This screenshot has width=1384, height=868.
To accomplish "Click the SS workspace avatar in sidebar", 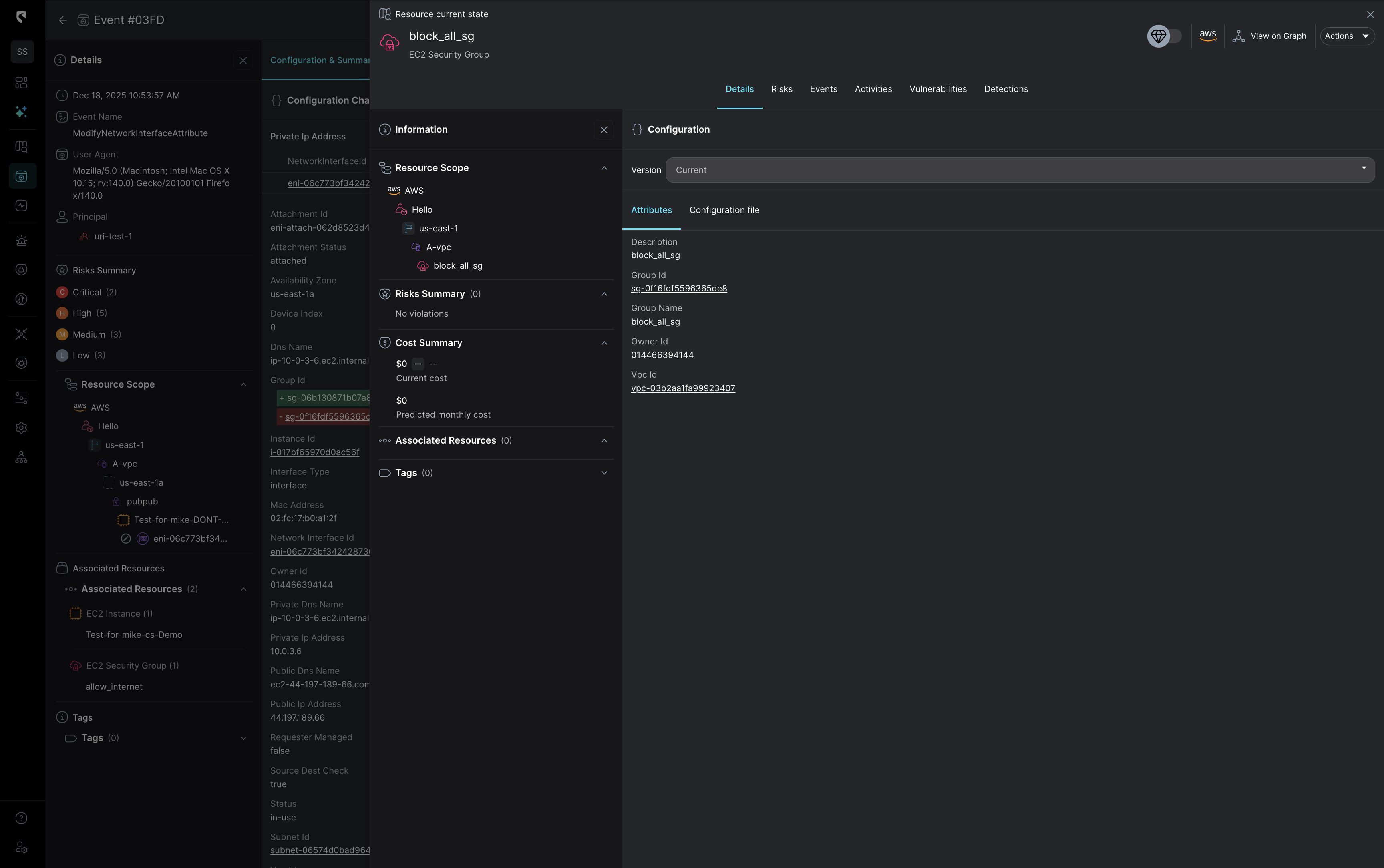I will click(x=22, y=52).
